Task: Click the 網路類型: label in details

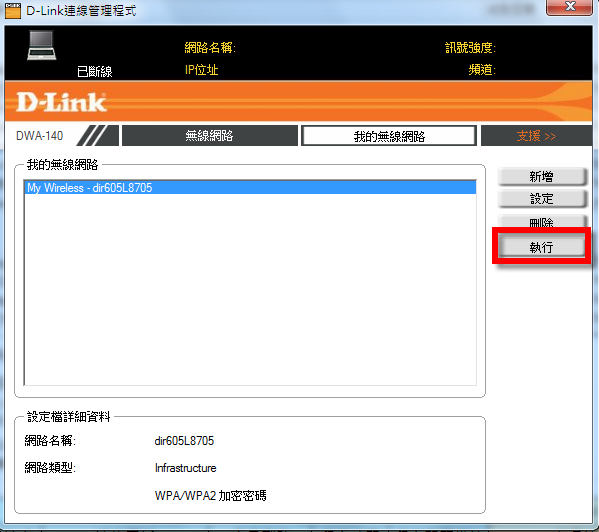Action: (50, 467)
